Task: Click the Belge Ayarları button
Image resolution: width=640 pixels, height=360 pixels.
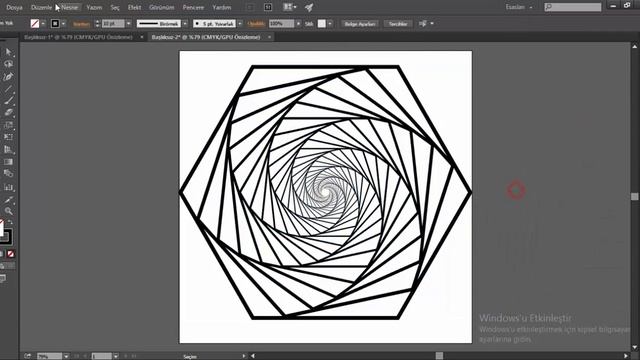Action: 360,24
